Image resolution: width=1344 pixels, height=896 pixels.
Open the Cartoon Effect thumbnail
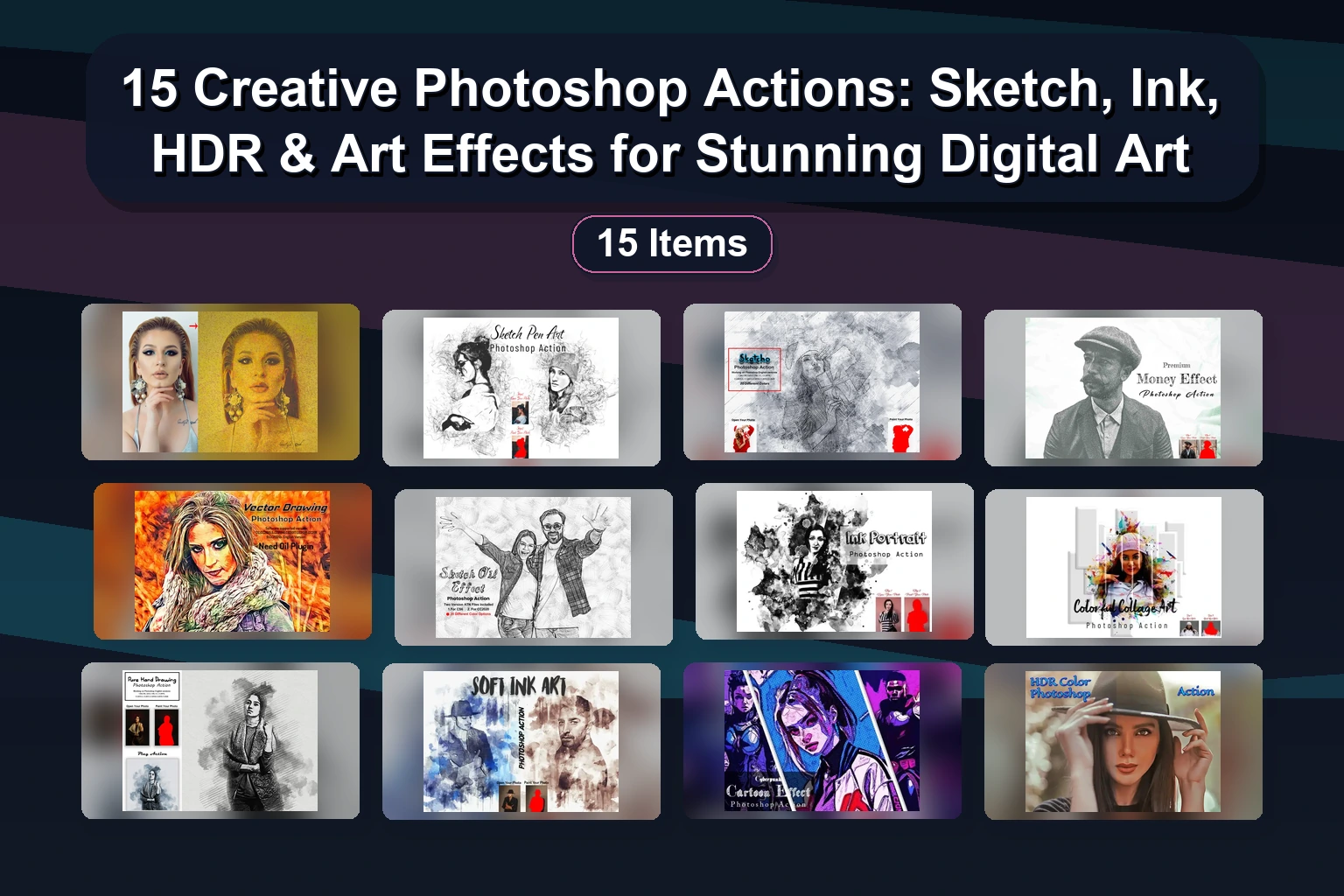822,740
